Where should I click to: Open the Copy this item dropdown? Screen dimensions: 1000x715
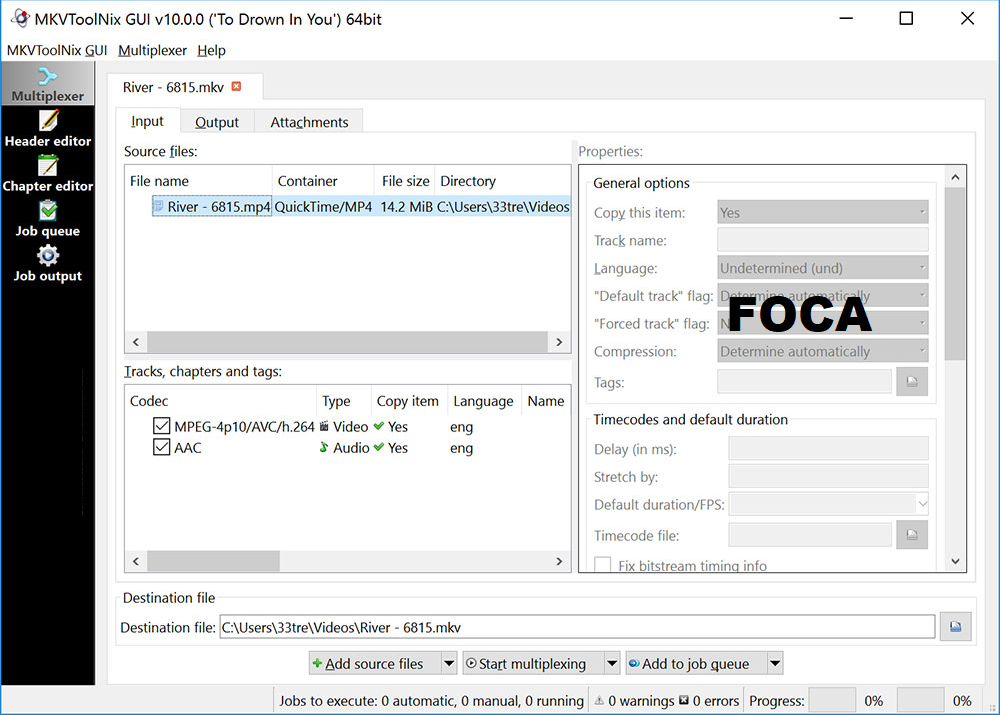click(823, 212)
